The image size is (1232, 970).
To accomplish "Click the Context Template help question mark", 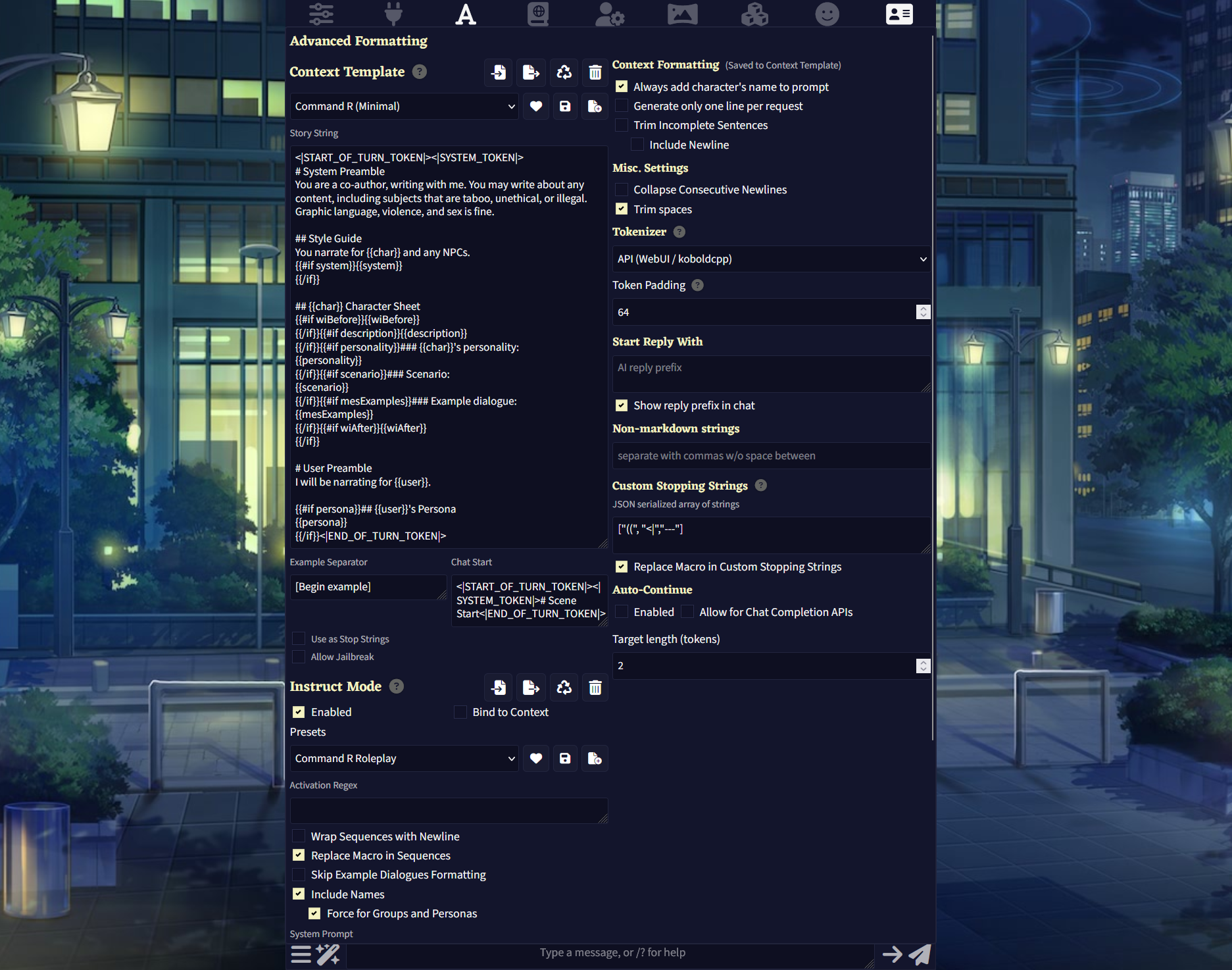I will point(420,72).
